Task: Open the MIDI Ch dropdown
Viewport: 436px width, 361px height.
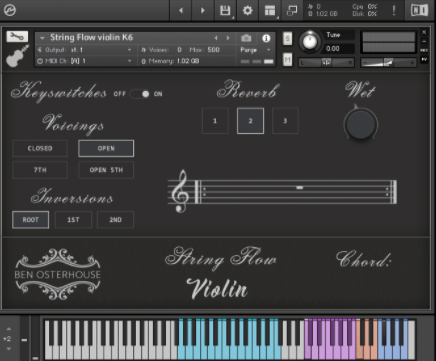Action: click(85, 61)
